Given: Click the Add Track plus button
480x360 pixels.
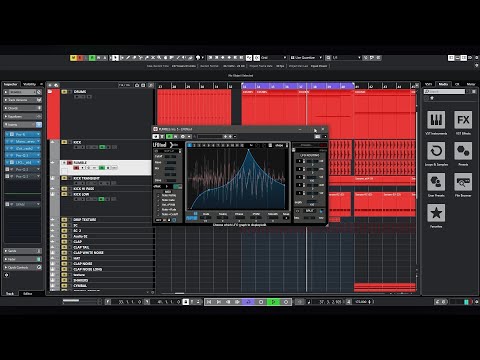Looking at the screenshot, I should pyautogui.click(x=50, y=85).
